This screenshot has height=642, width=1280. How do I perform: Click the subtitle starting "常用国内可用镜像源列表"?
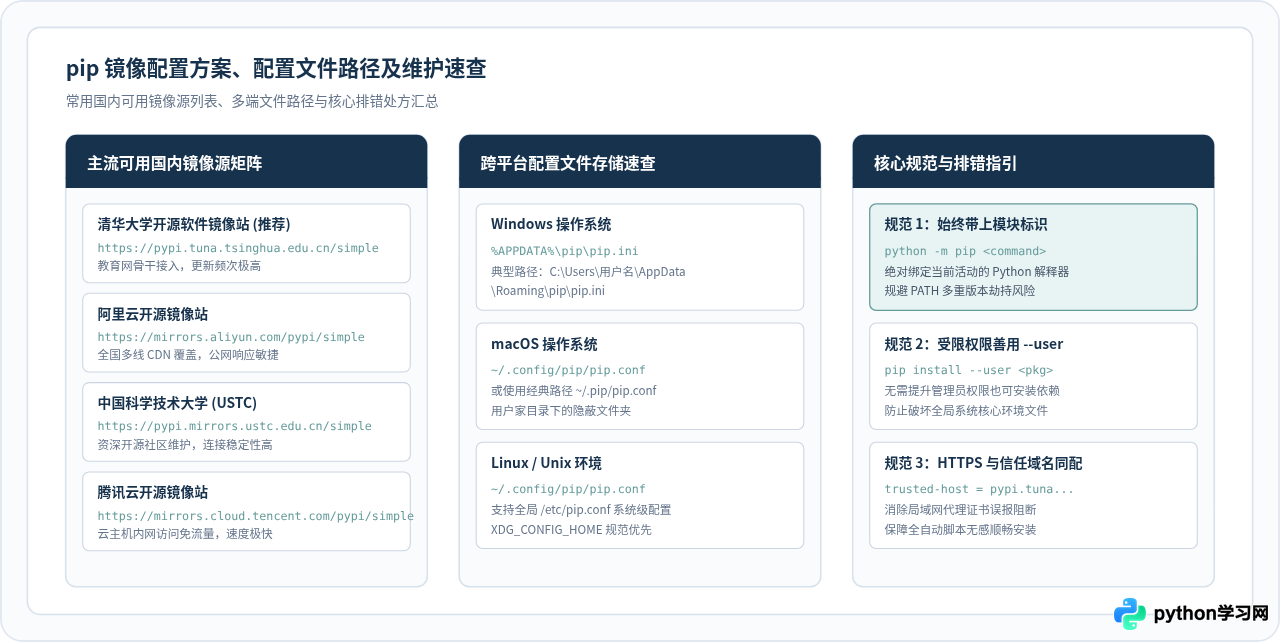(x=252, y=101)
